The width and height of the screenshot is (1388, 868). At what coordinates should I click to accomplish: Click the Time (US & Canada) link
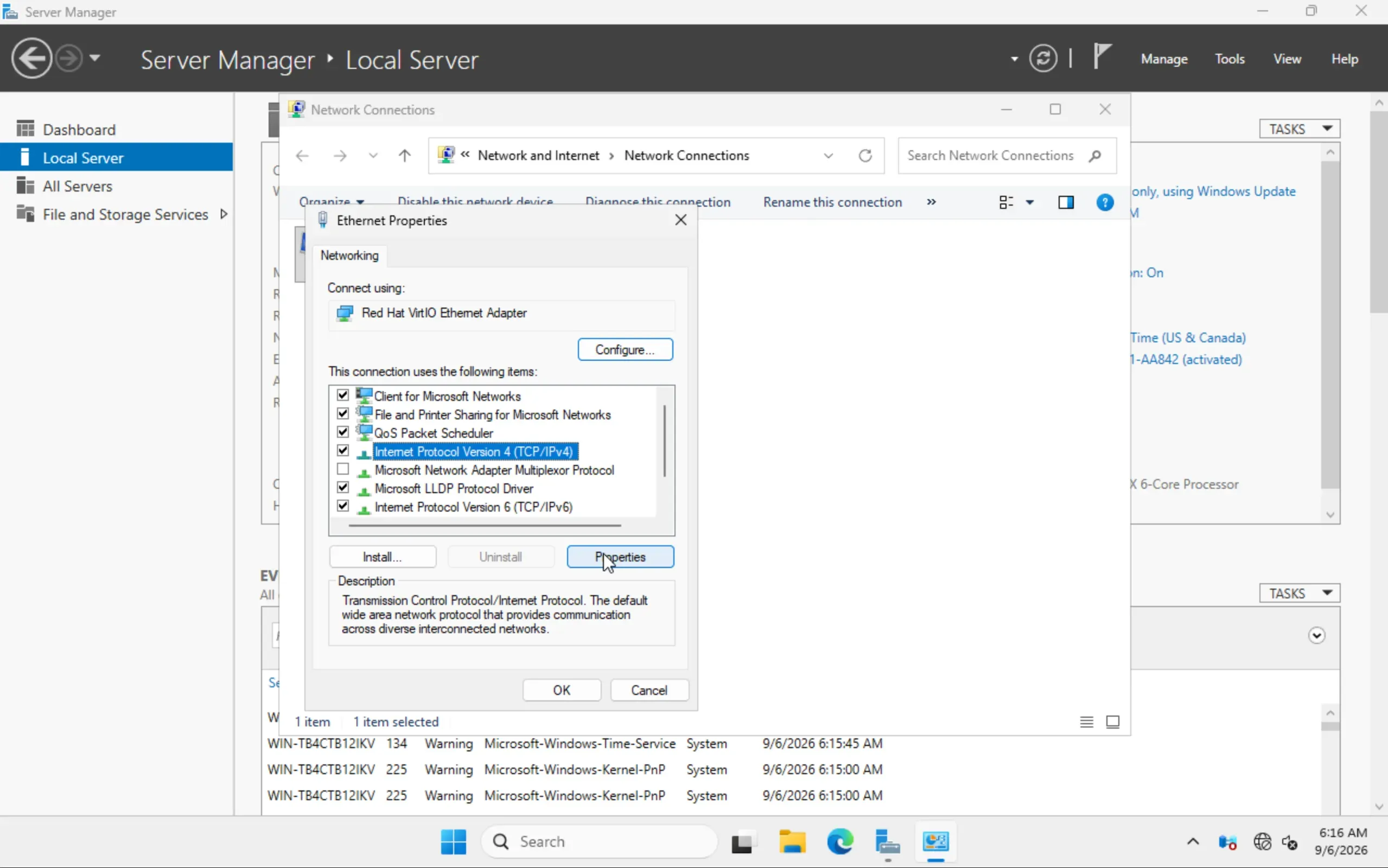tap(1188, 337)
